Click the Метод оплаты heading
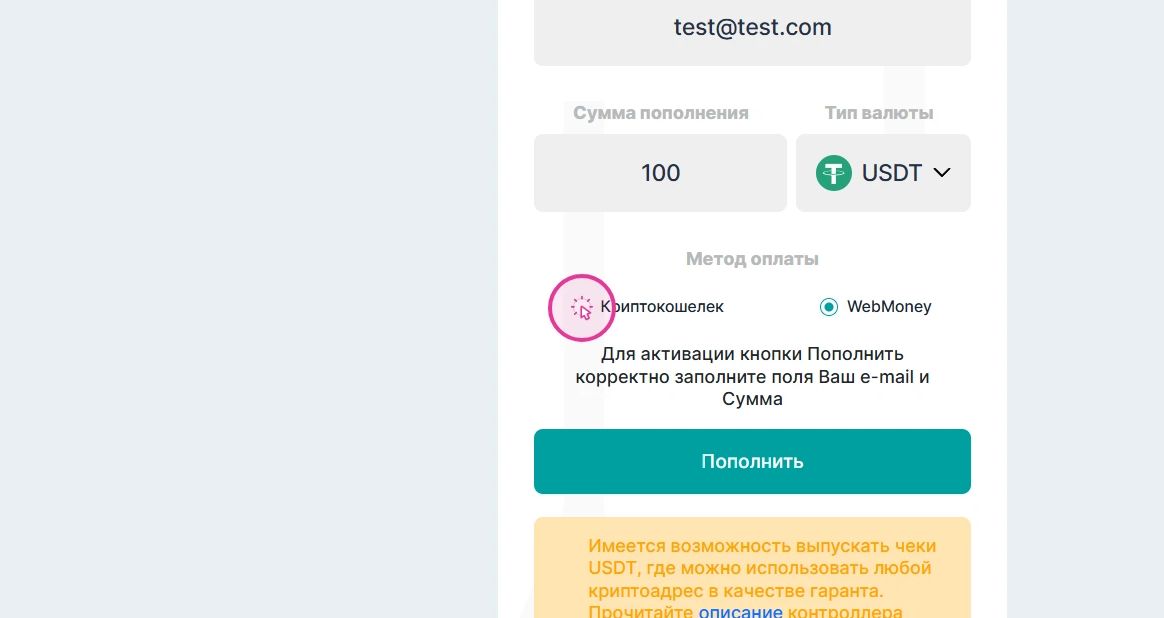 coord(752,259)
